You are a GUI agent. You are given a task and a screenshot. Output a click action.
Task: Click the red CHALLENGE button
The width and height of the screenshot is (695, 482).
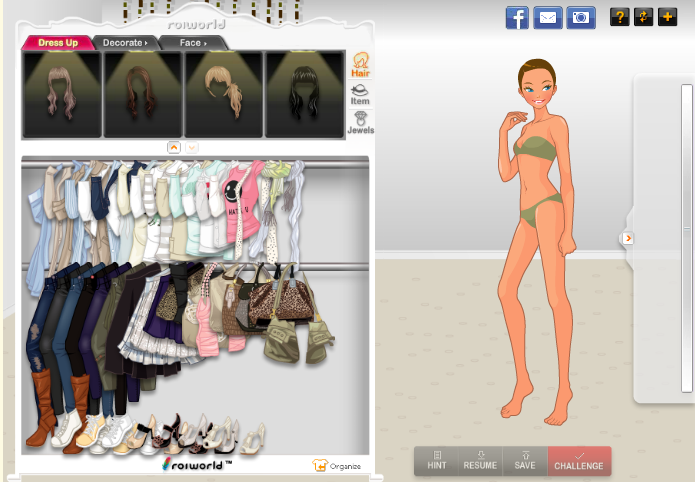[579, 460]
